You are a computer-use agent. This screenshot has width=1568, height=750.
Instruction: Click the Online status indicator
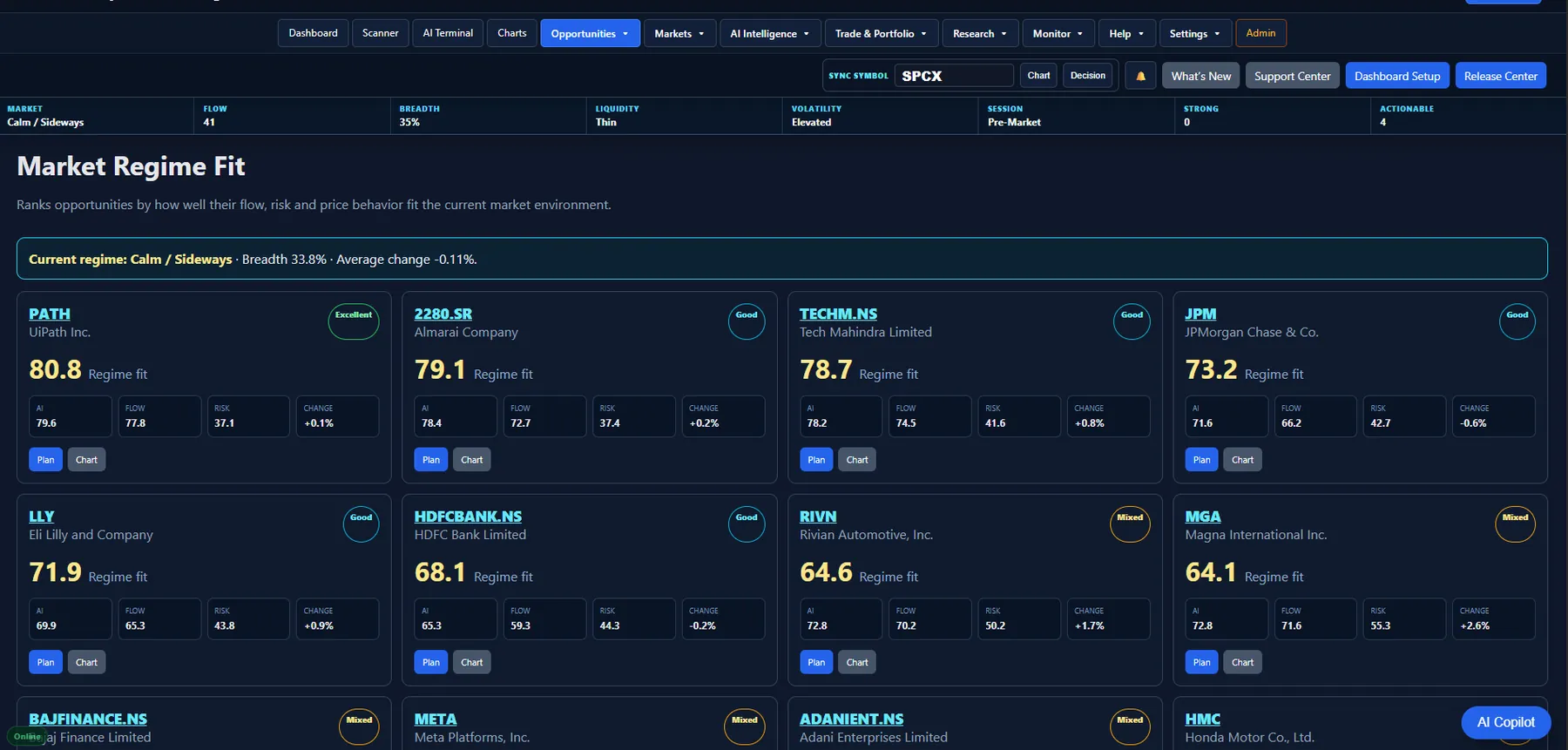(x=27, y=737)
